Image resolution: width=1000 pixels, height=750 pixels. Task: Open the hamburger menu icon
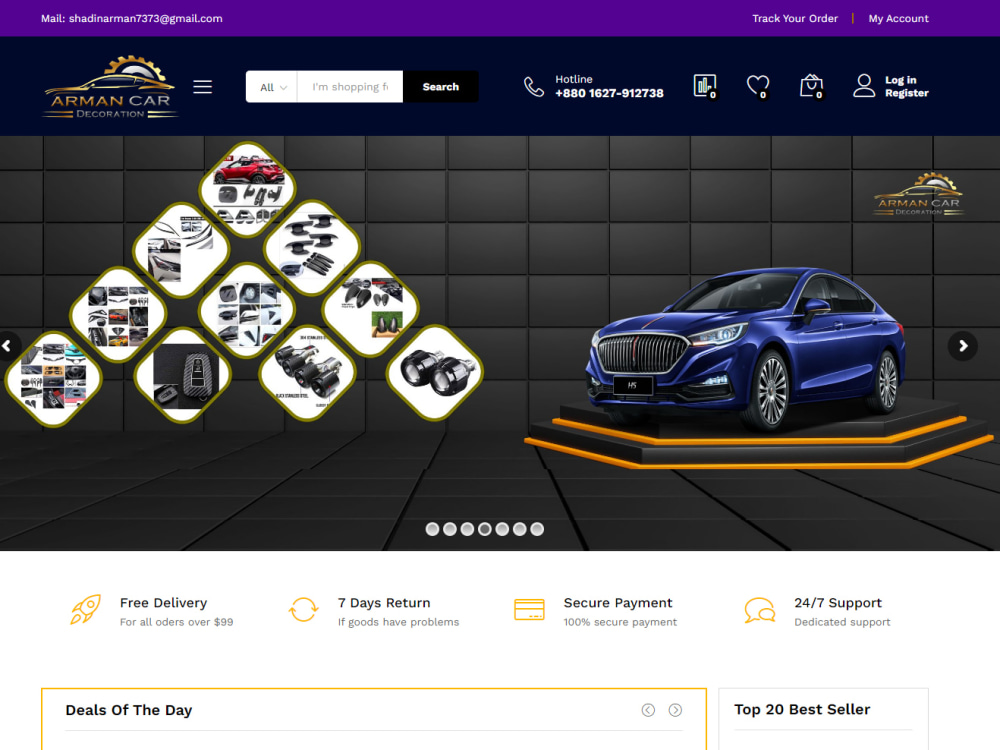click(203, 87)
